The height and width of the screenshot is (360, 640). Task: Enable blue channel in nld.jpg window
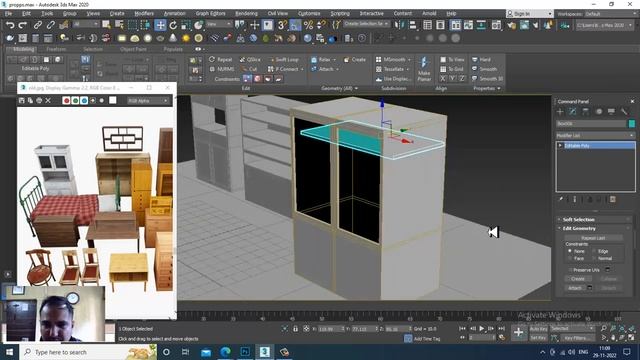(84, 100)
